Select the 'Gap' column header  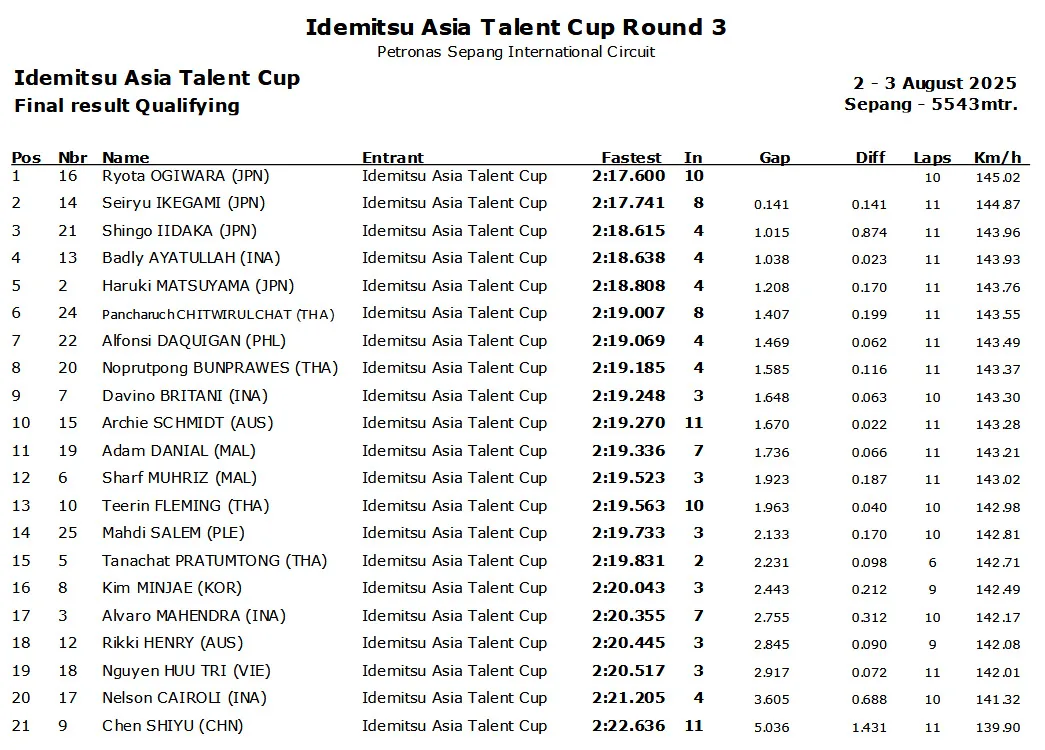(774, 157)
